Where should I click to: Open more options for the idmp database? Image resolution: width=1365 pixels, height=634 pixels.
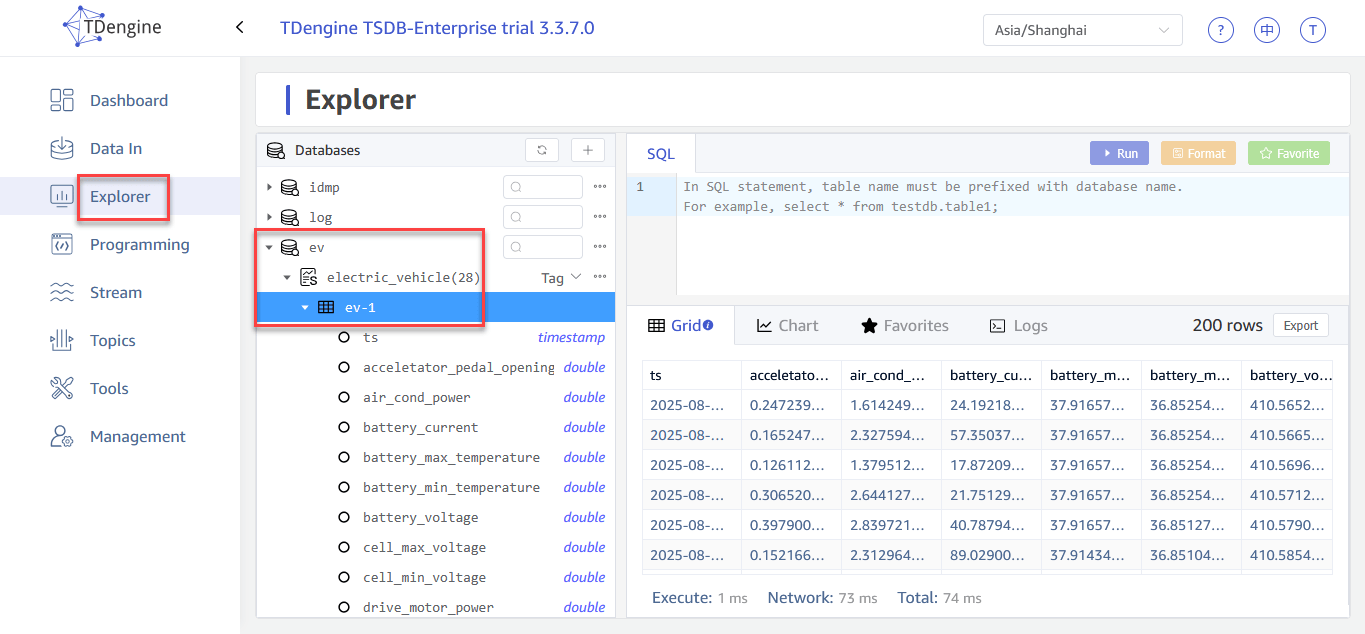pyautogui.click(x=600, y=187)
